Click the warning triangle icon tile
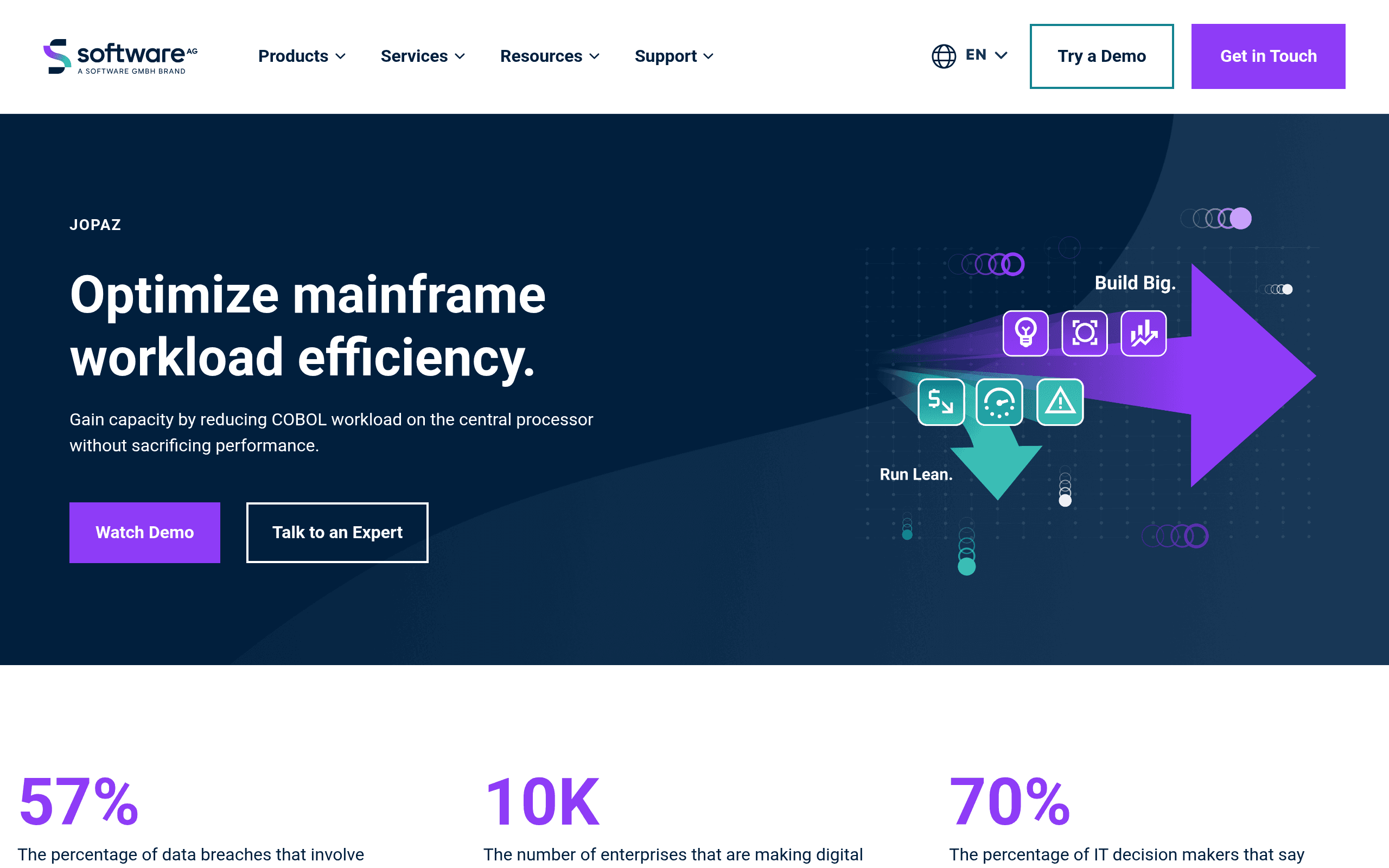 click(1060, 402)
